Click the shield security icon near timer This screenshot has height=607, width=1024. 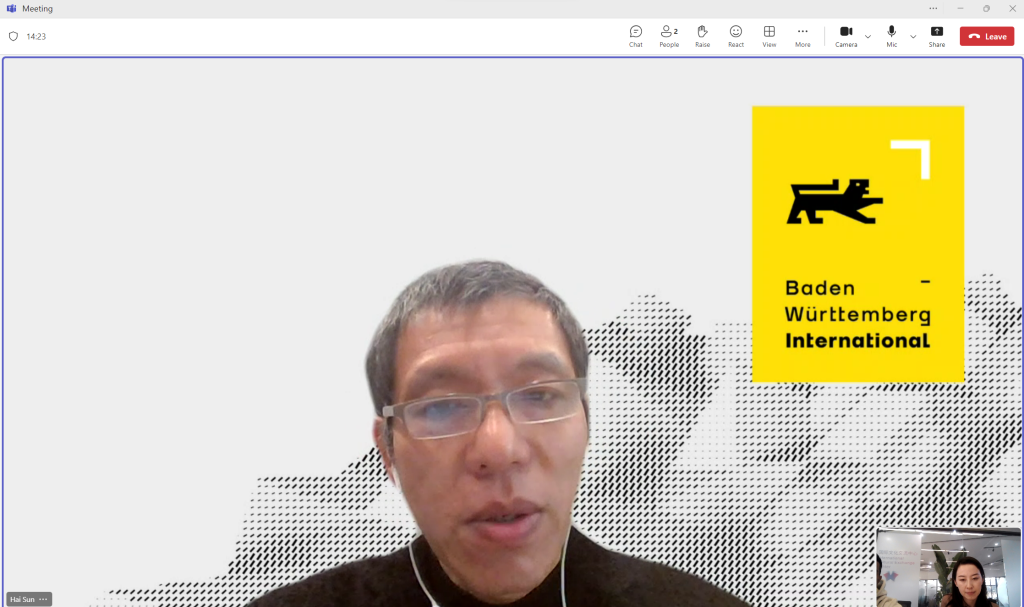13,37
